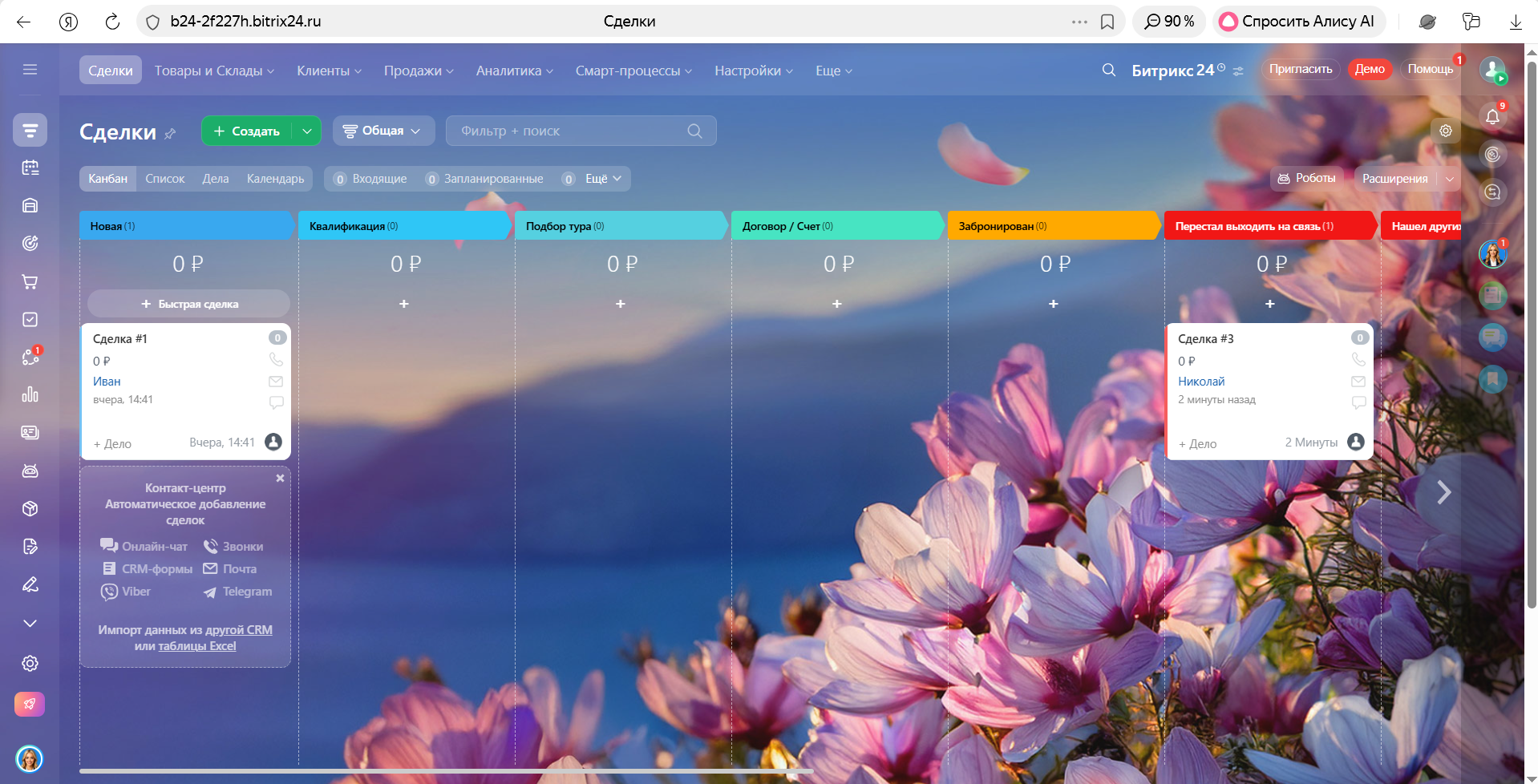Close the Контакт-центр panel
This screenshot has height=784, width=1538.
(x=280, y=478)
